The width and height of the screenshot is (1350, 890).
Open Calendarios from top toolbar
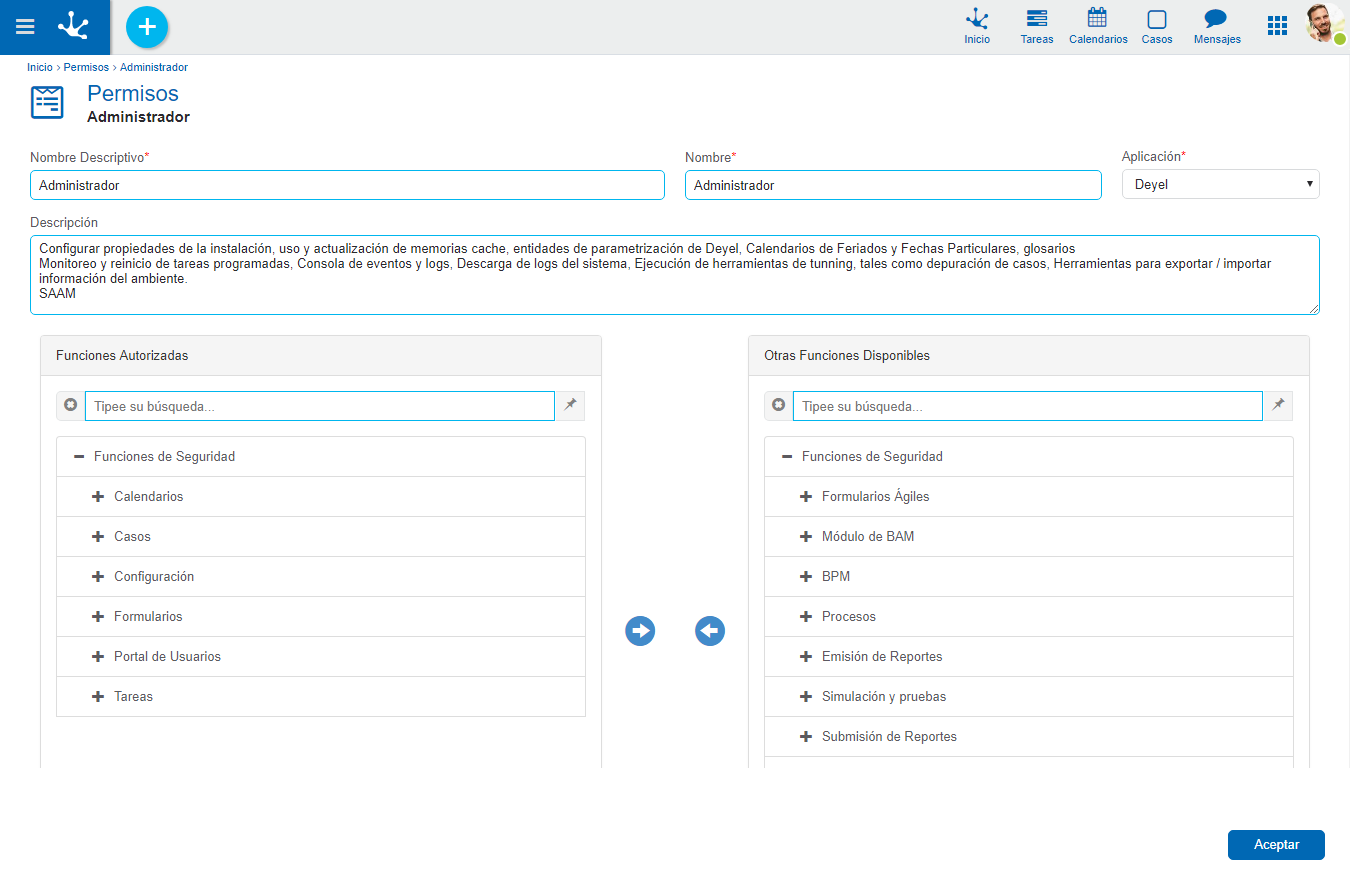click(1098, 27)
